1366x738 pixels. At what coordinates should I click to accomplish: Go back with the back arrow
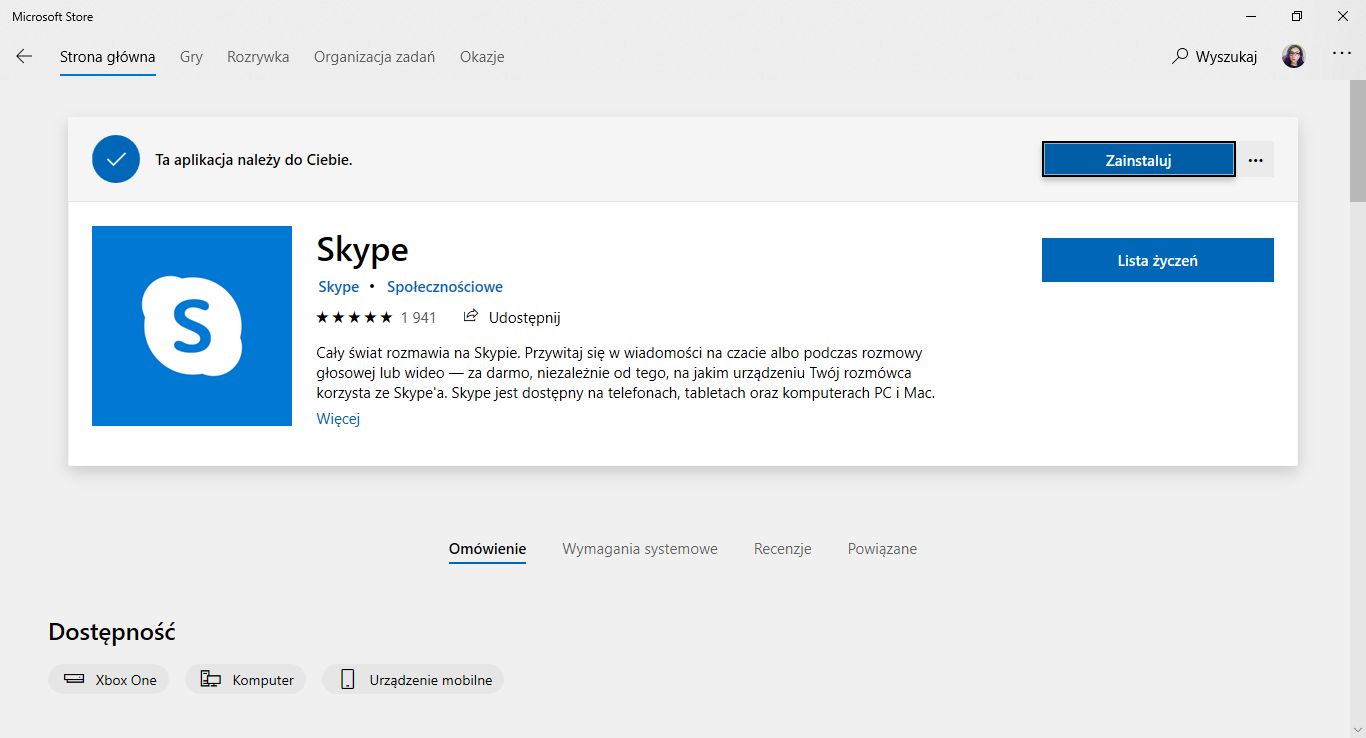(24, 57)
